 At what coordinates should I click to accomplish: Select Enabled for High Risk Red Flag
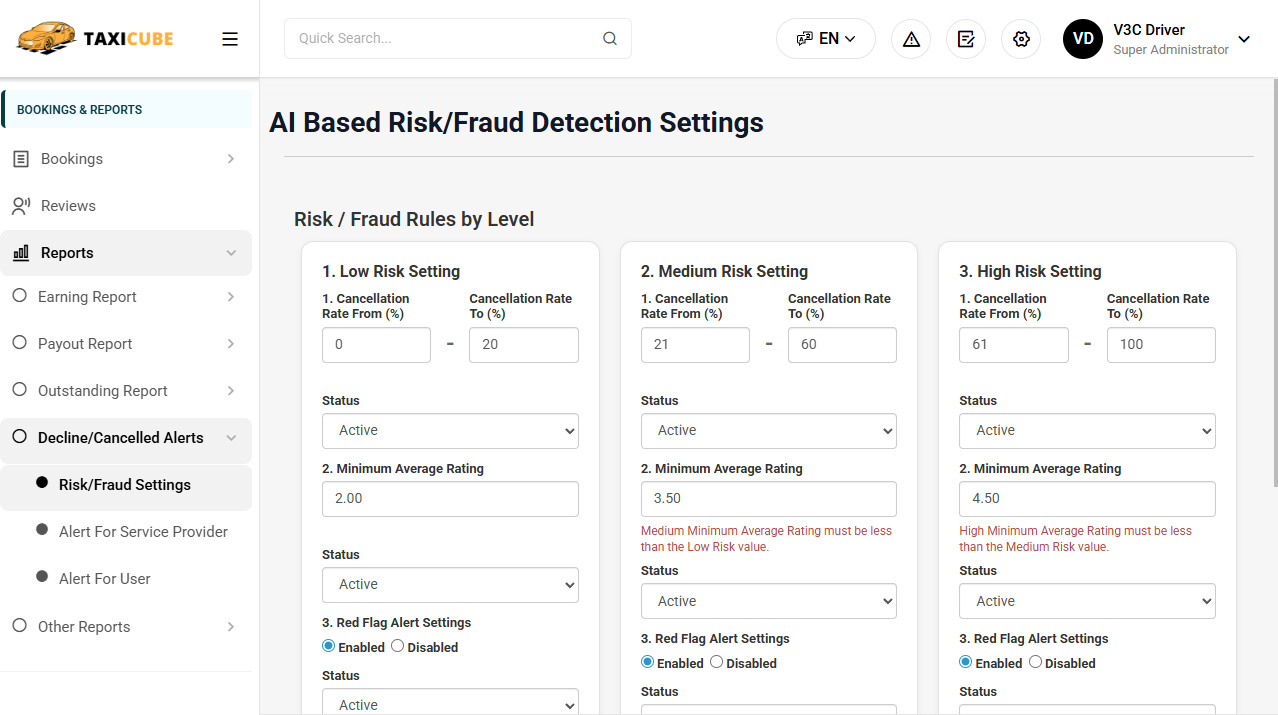click(x=965, y=662)
